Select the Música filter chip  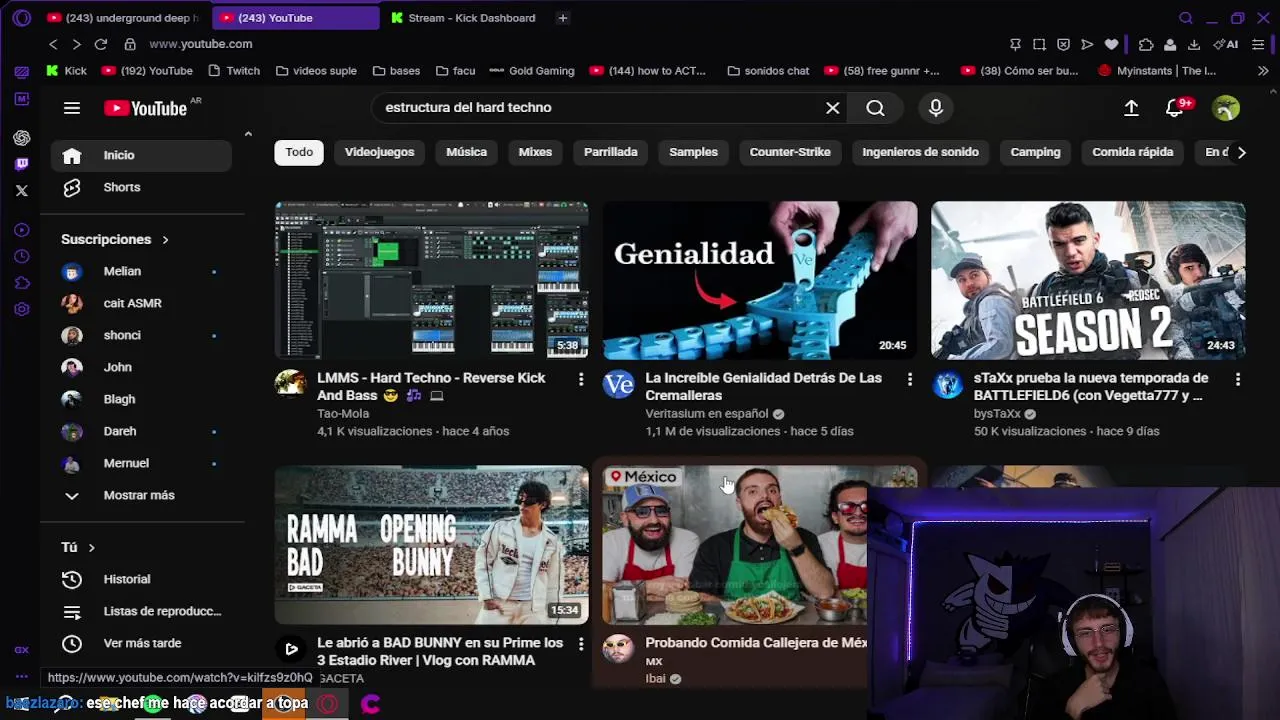pyautogui.click(x=466, y=153)
